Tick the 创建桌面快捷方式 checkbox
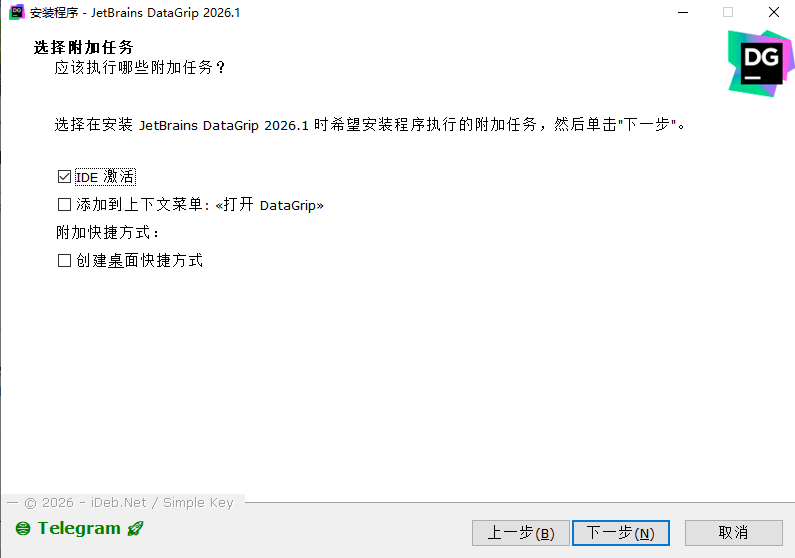Image resolution: width=795 pixels, height=558 pixels. 64,261
